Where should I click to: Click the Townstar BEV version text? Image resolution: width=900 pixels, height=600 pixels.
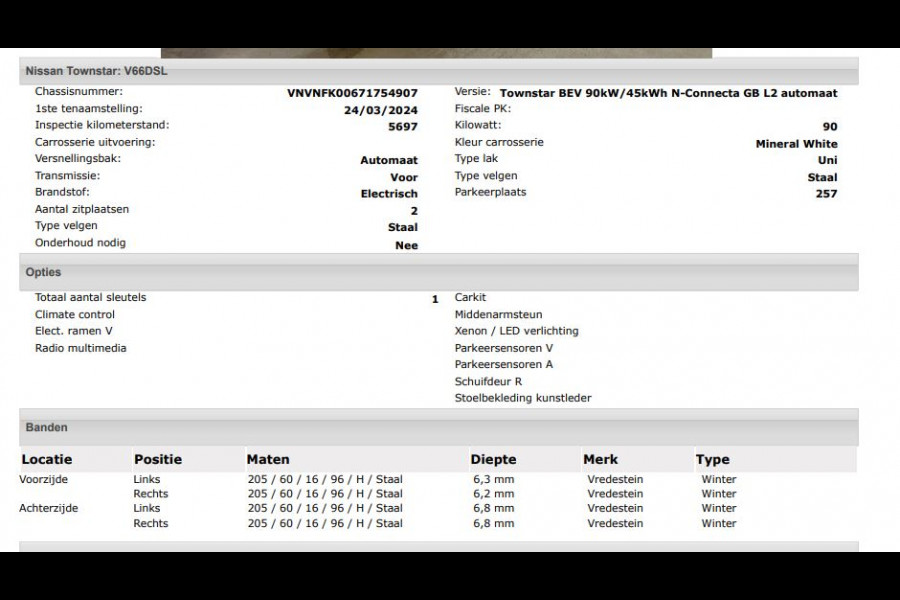668,93
